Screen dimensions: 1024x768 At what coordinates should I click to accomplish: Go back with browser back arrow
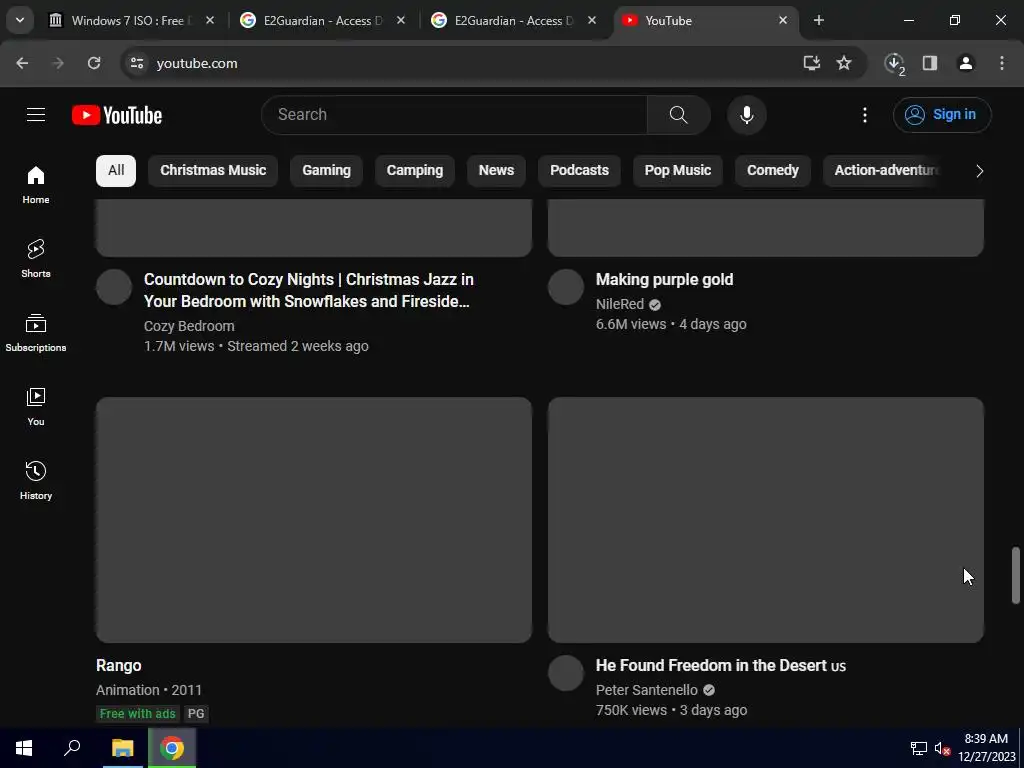click(22, 63)
